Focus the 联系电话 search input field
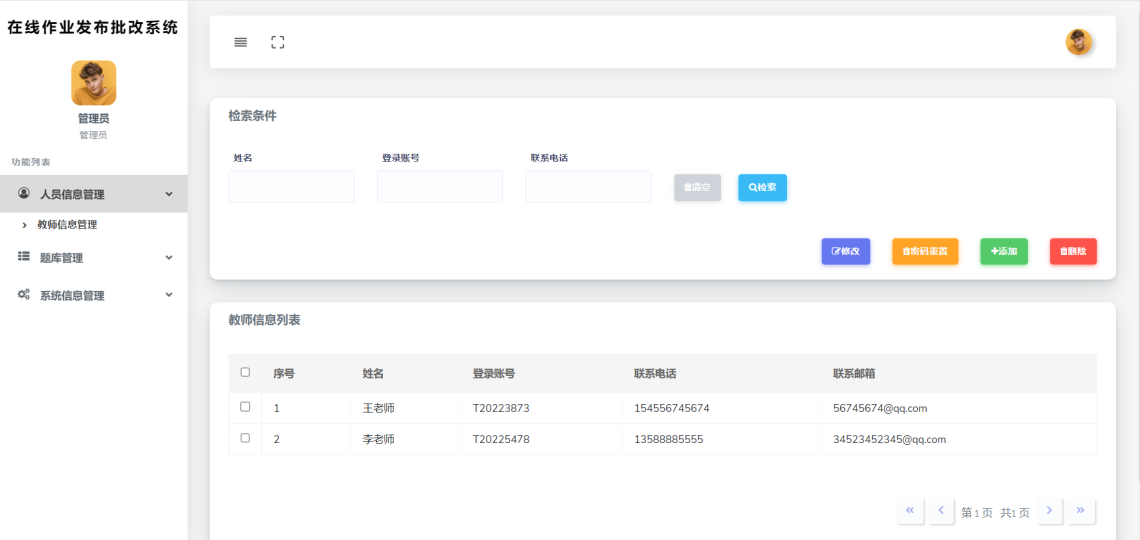The height and width of the screenshot is (540, 1140). click(588, 187)
